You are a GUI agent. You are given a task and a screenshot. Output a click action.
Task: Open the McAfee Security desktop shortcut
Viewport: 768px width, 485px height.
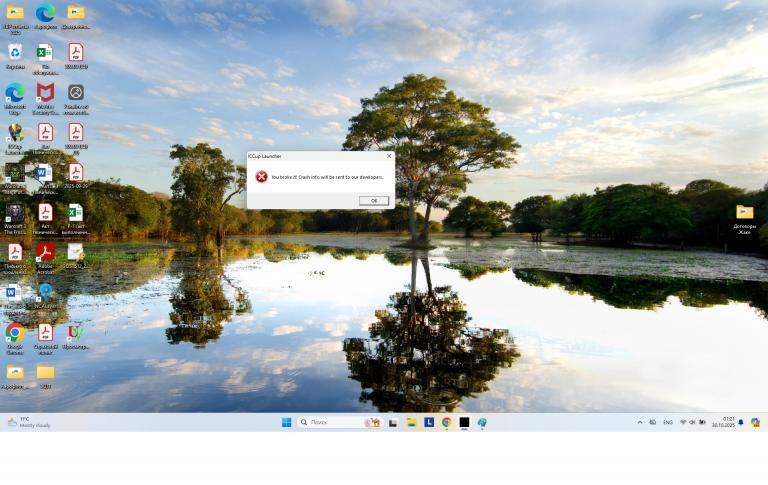(45, 98)
